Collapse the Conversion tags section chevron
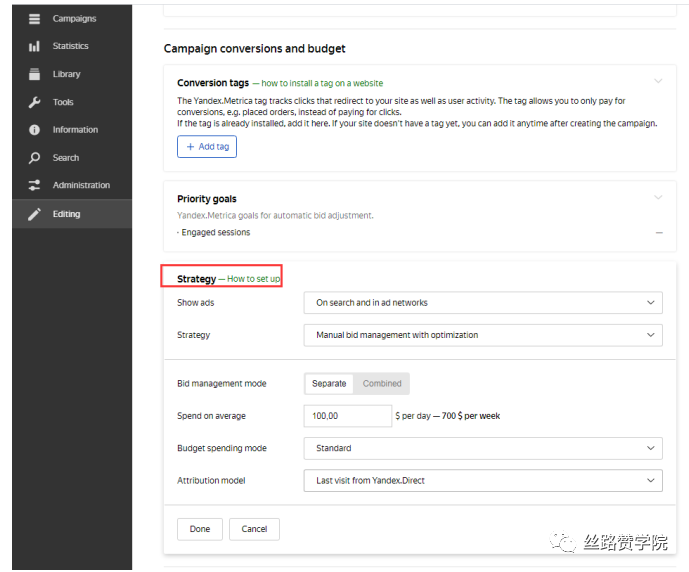 tap(657, 82)
